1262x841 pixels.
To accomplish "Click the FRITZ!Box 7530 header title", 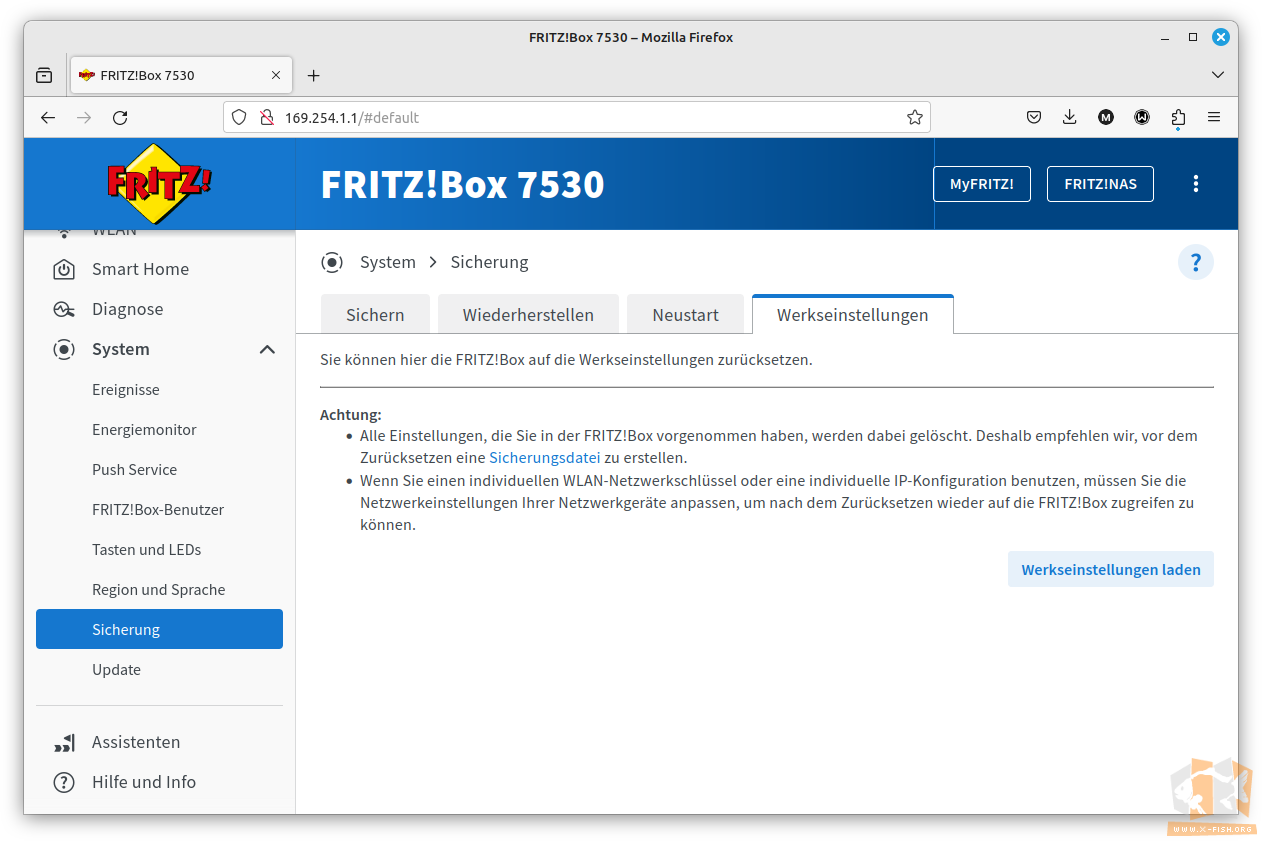I will pyautogui.click(x=462, y=184).
